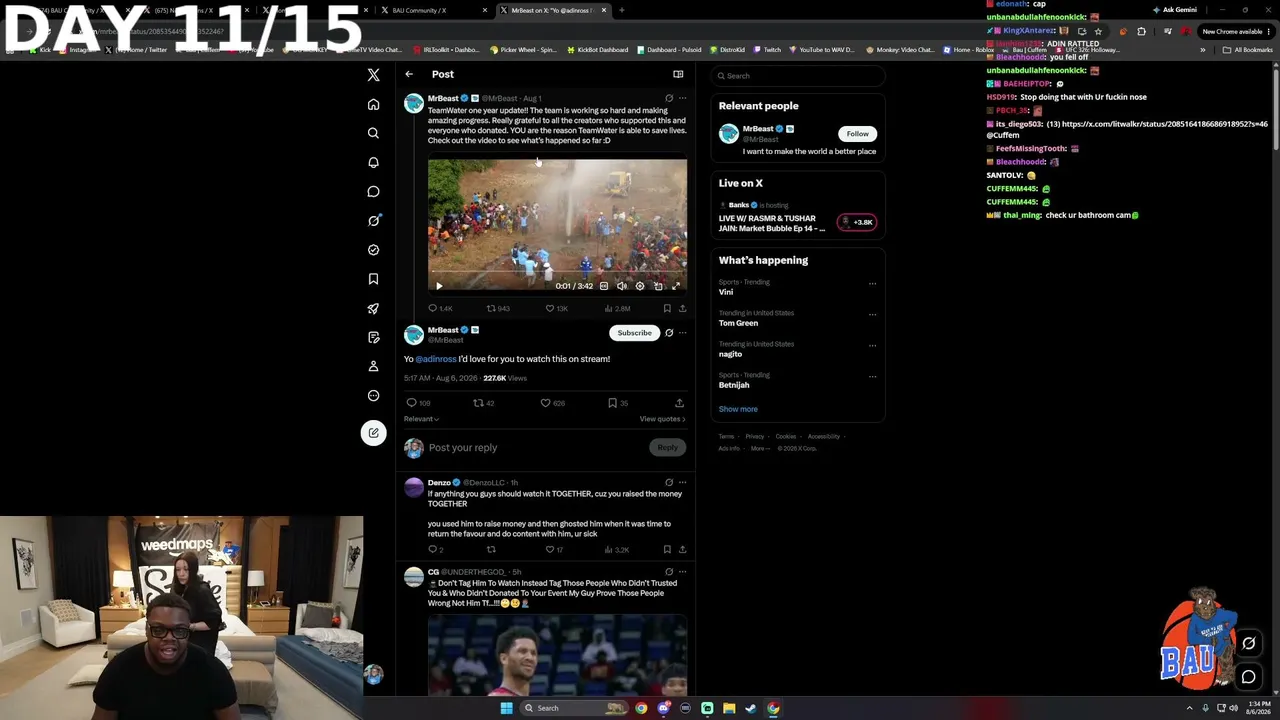Open the KickBot Dashboard bookmark
This screenshot has width=1280, height=720.
(x=597, y=49)
